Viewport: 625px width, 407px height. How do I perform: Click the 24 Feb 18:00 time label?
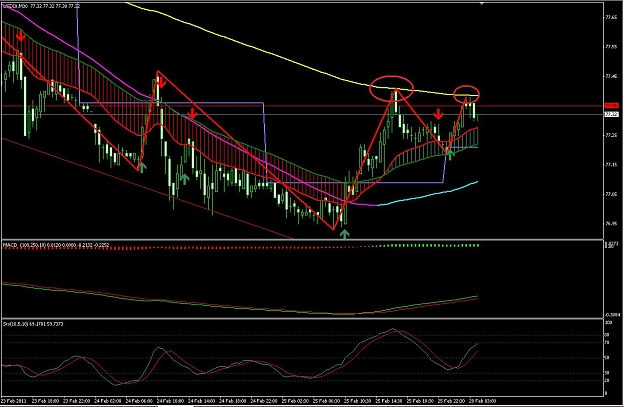(x=233, y=401)
